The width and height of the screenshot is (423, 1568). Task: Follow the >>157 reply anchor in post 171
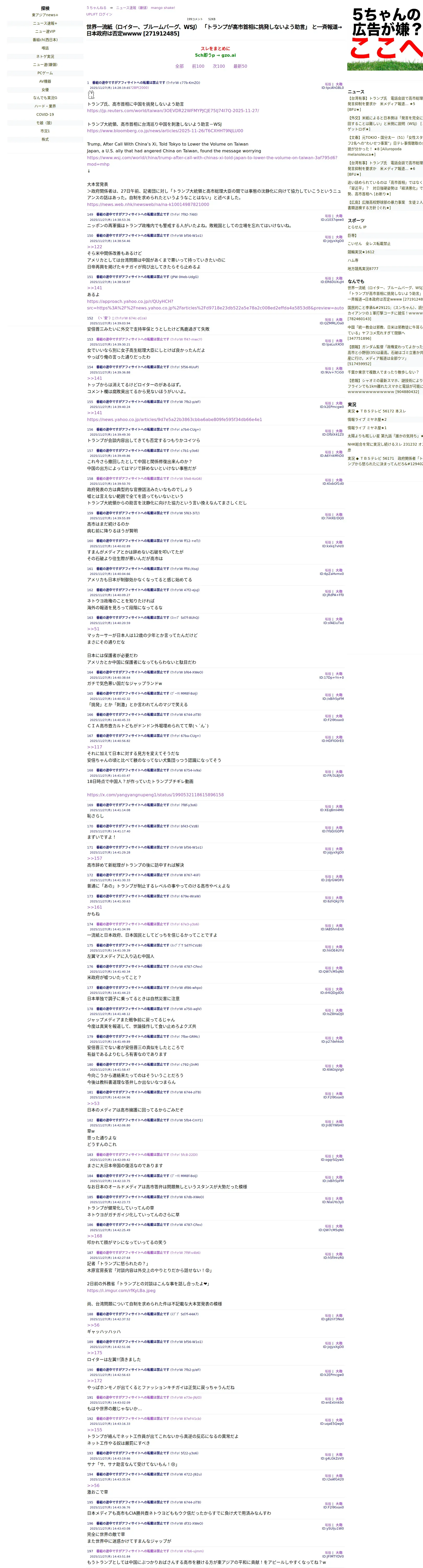94,858
